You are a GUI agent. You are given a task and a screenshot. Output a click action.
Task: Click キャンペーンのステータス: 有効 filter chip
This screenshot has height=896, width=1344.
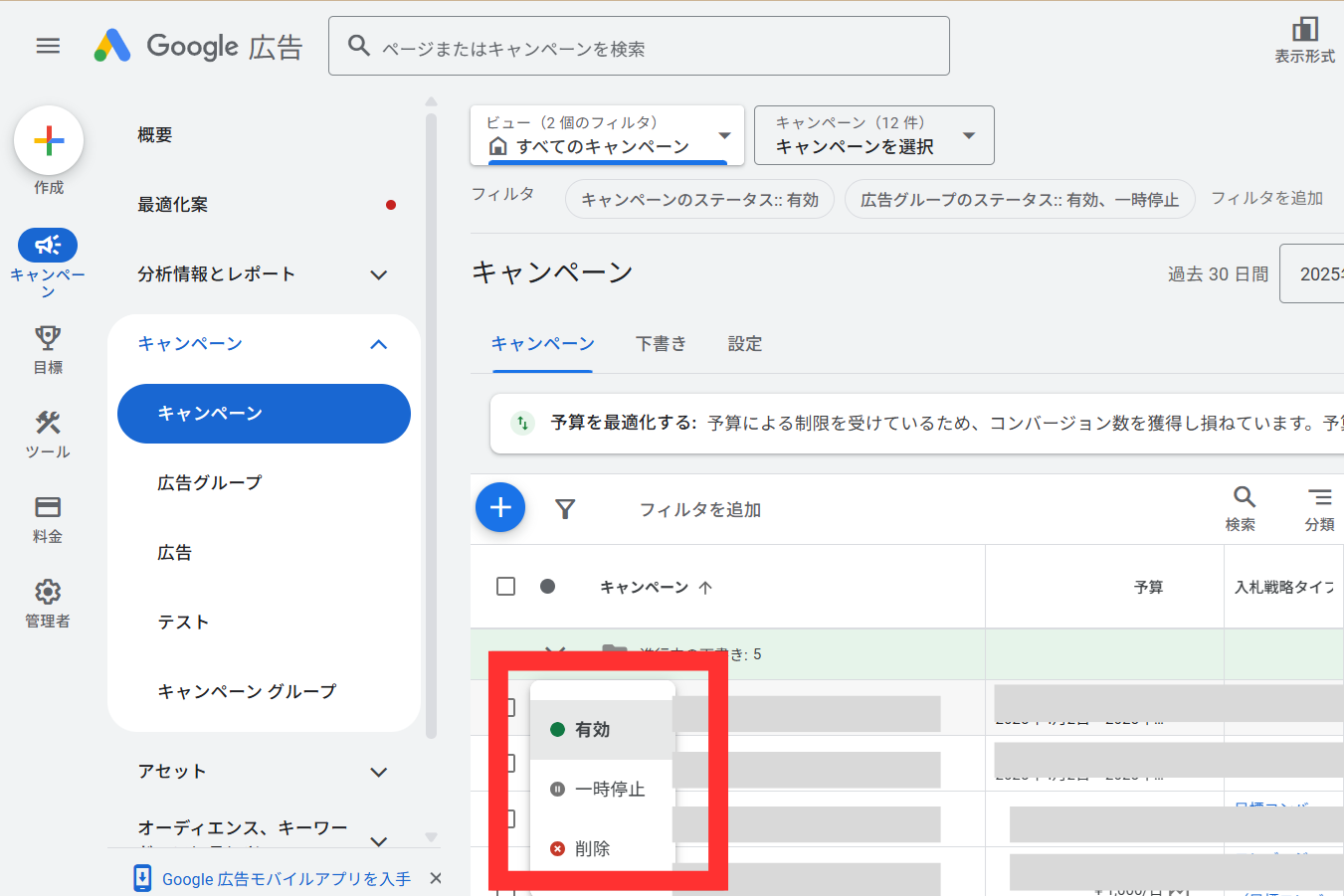699,199
